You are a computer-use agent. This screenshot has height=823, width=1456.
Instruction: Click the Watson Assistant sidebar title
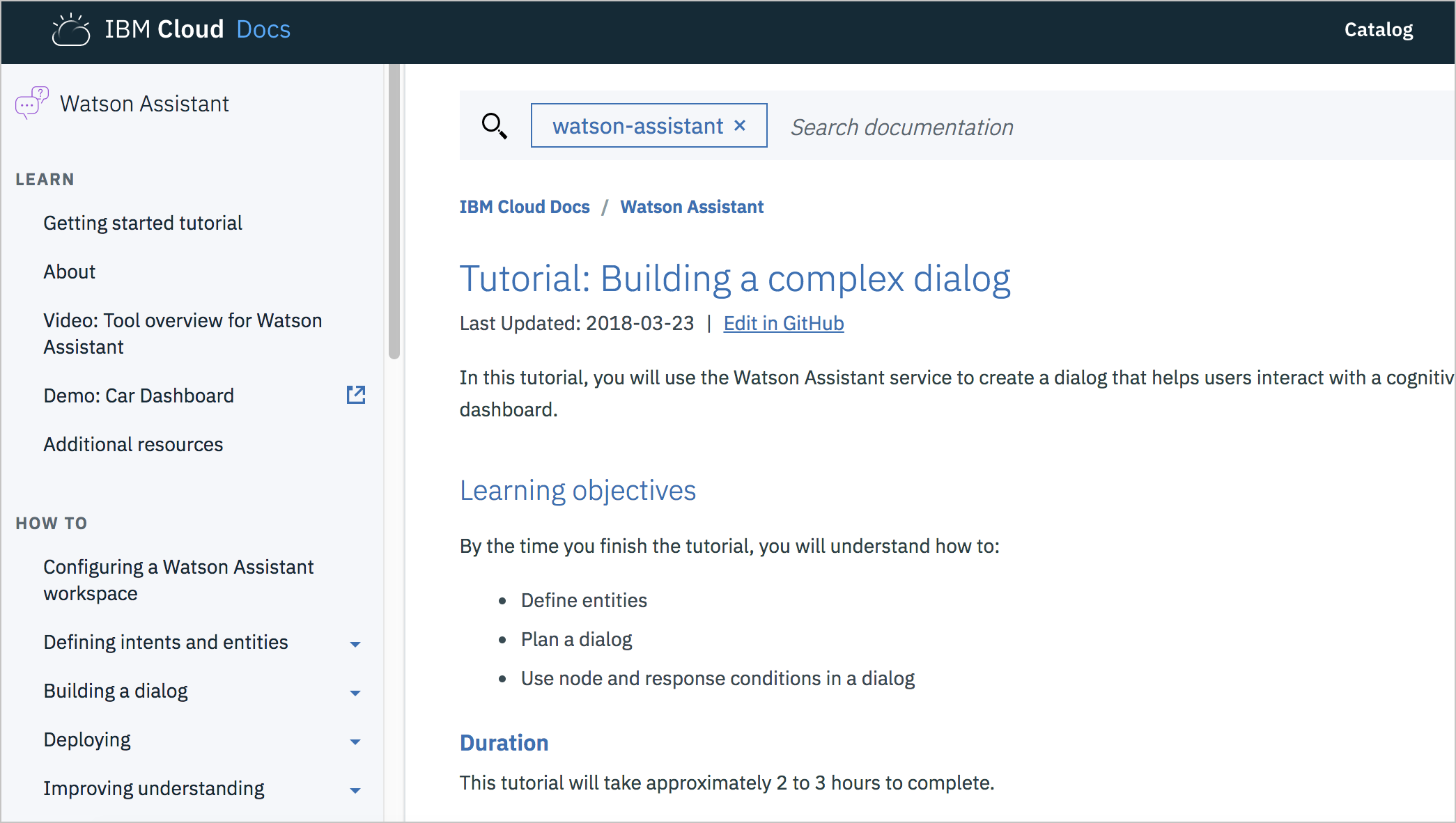144,104
